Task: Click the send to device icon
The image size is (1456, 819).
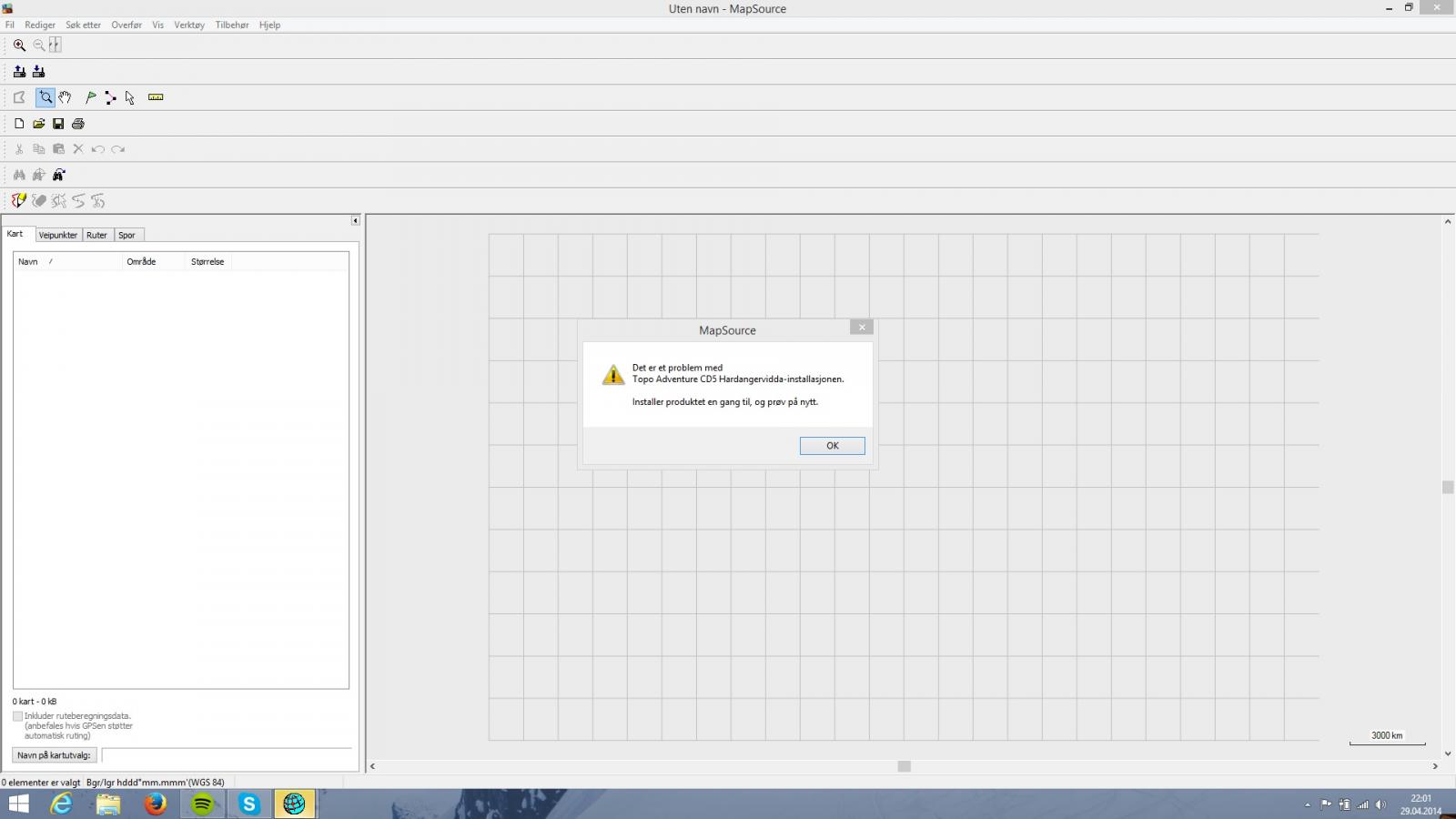Action: 19,72
